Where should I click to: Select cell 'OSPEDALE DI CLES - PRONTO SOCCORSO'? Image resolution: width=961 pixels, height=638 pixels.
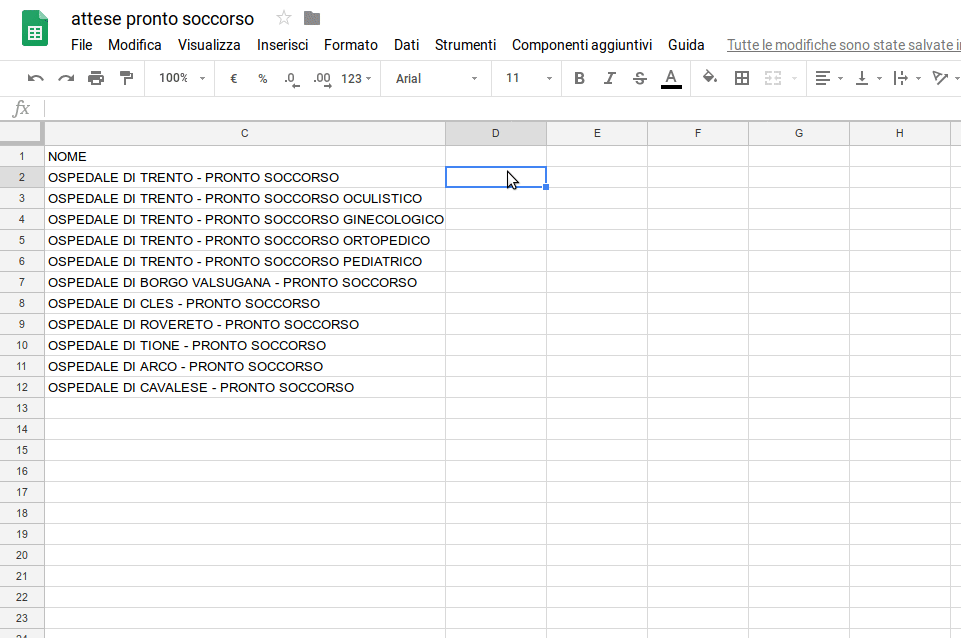(x=245, y=303)
